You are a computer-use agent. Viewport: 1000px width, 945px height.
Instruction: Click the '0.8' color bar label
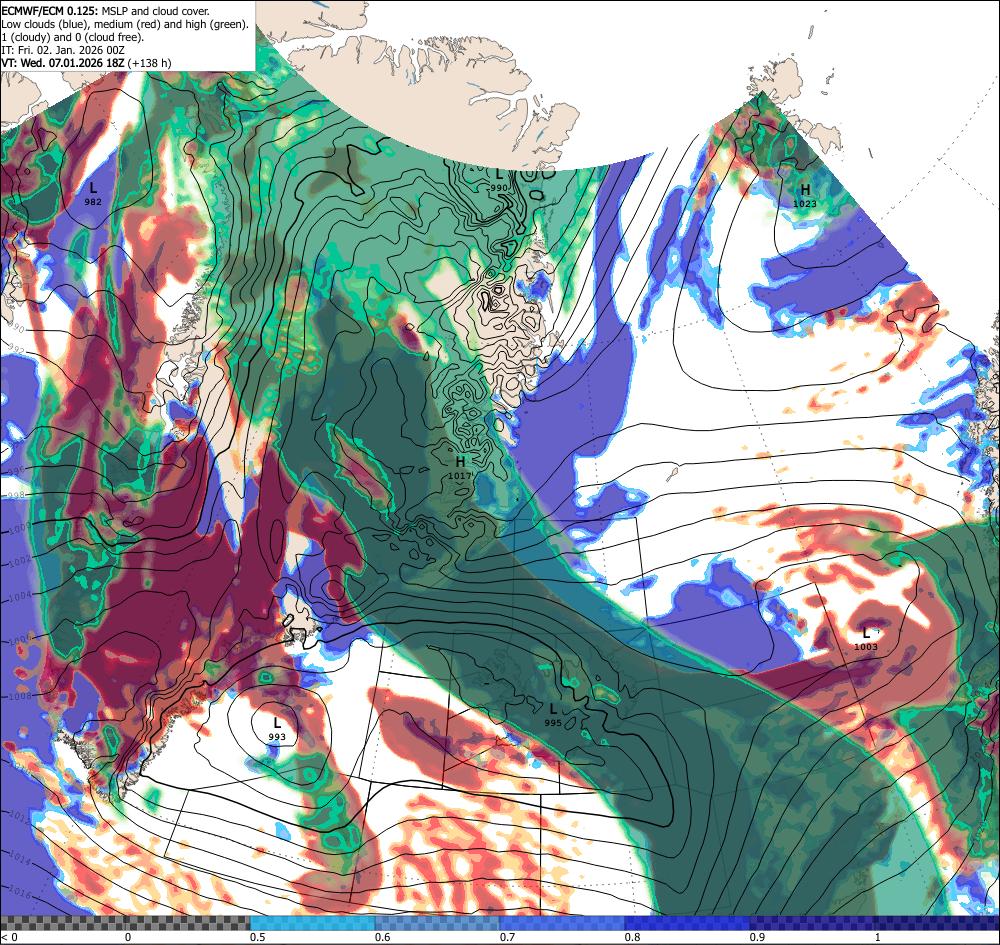(633, 937)
